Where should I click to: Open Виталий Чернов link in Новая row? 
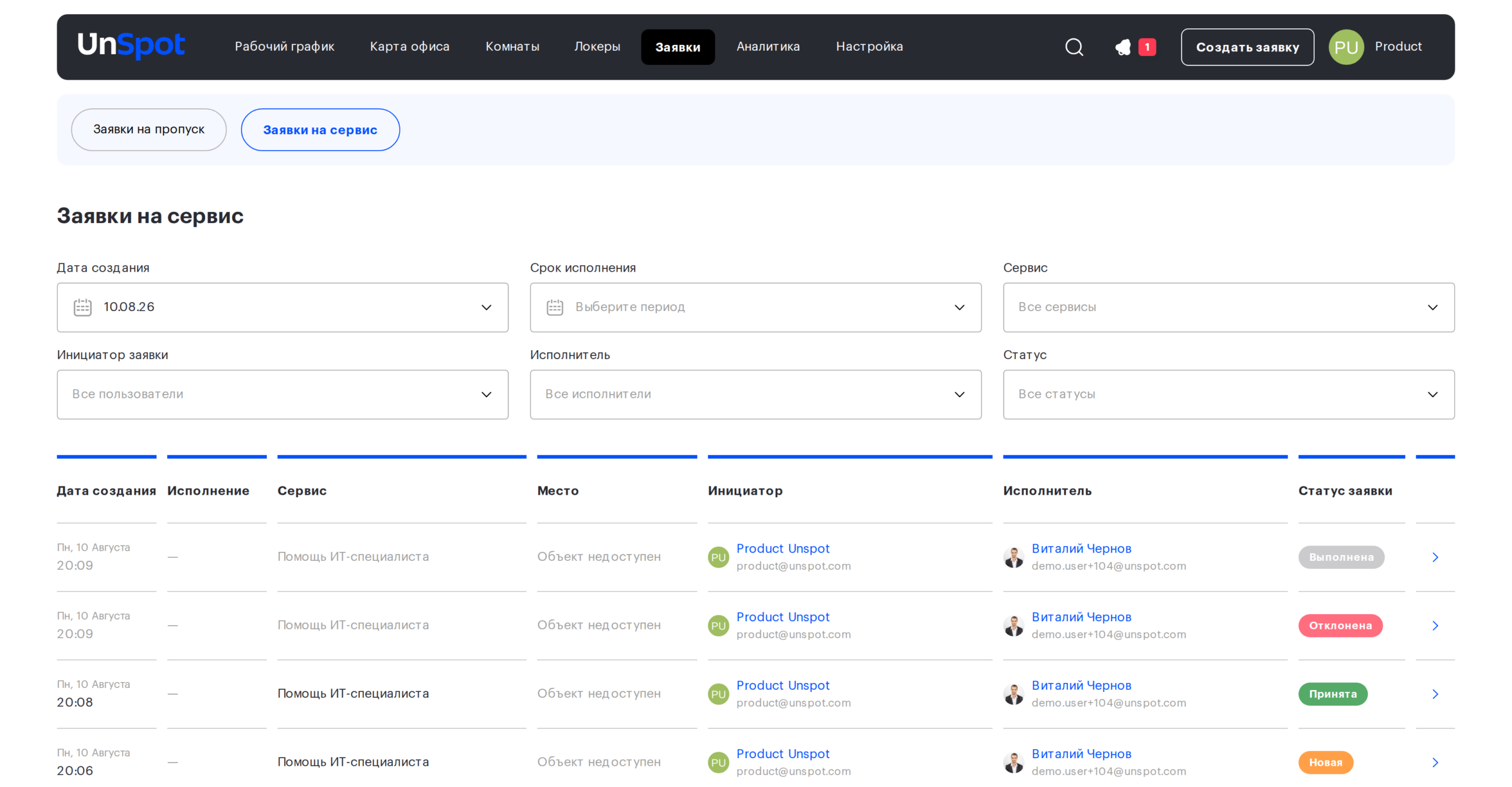1081,754
